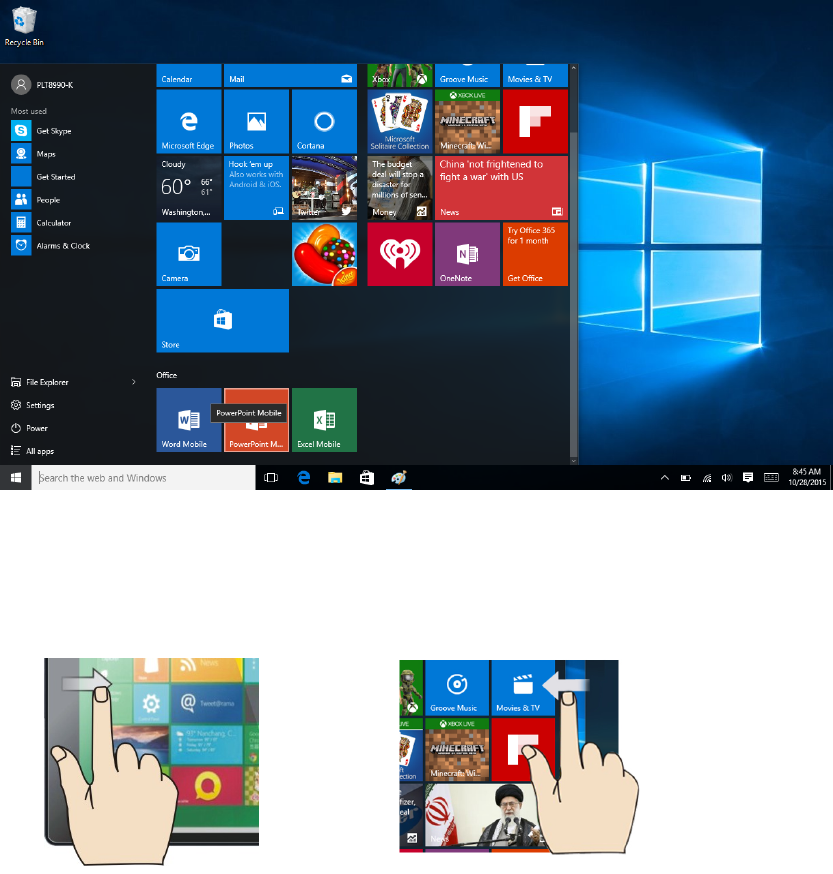Open the Hook 'em up phone tile
This screenshot has width=833, height=874.
pyautogui.click(x=256, y=188)
